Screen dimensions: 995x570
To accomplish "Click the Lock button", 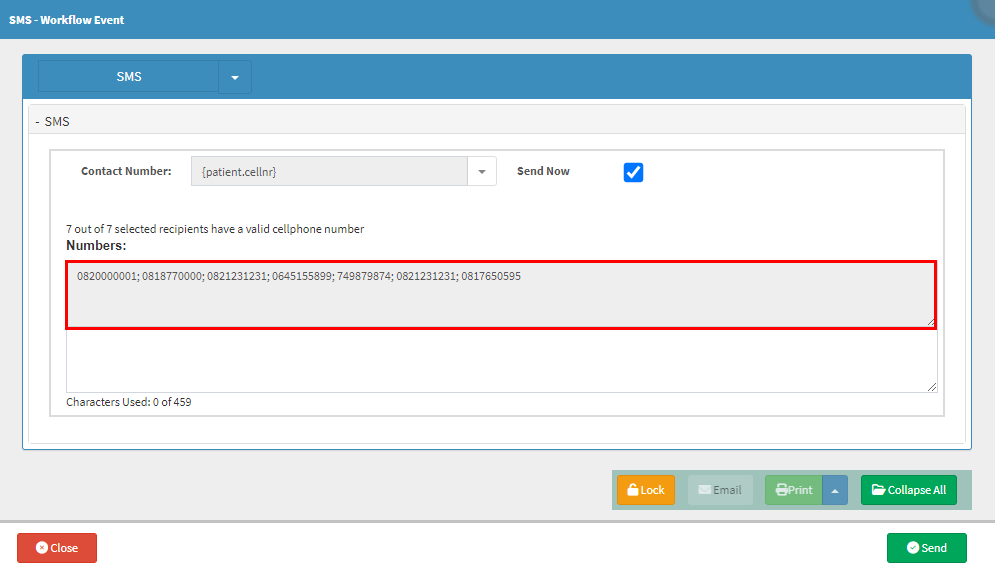I will [x=645, y=490].
